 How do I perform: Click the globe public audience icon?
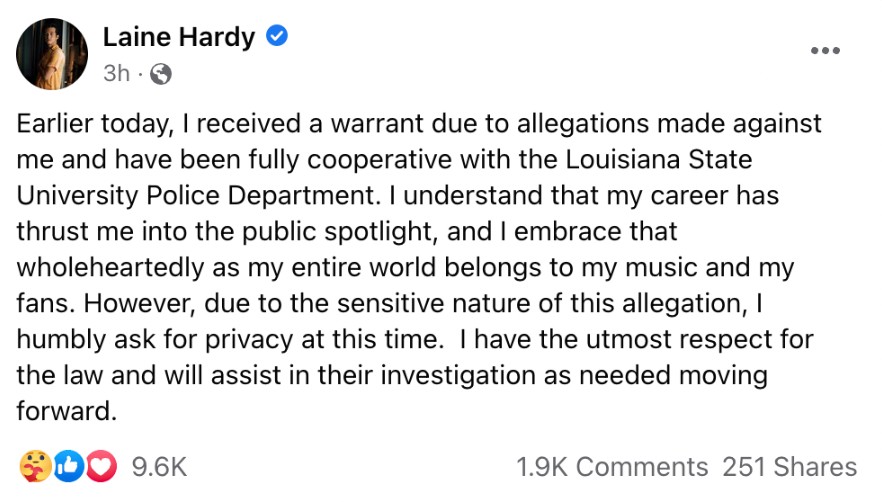point(161,74)
